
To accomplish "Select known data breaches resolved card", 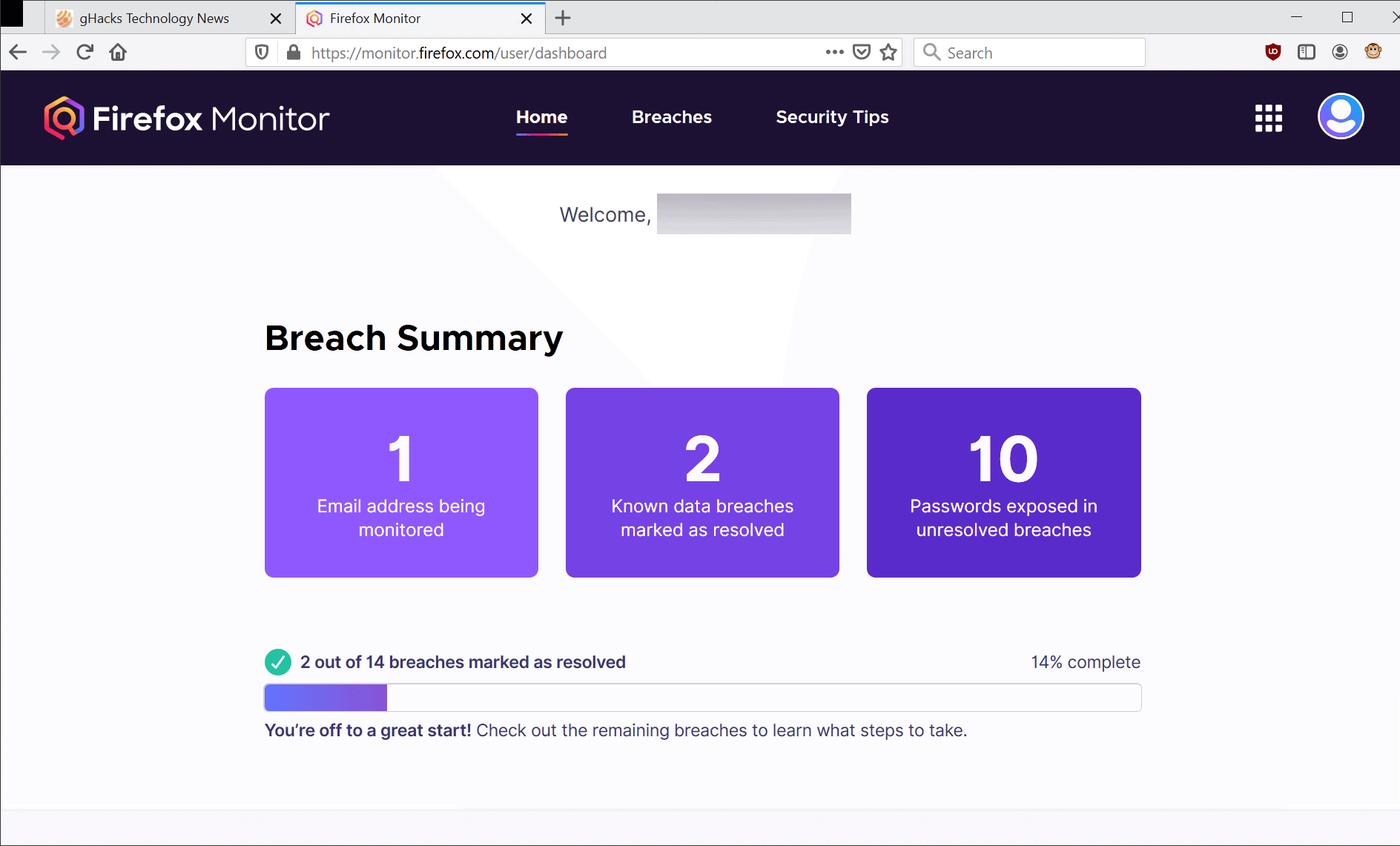I will pyautogui.click(x=702, y=483).
